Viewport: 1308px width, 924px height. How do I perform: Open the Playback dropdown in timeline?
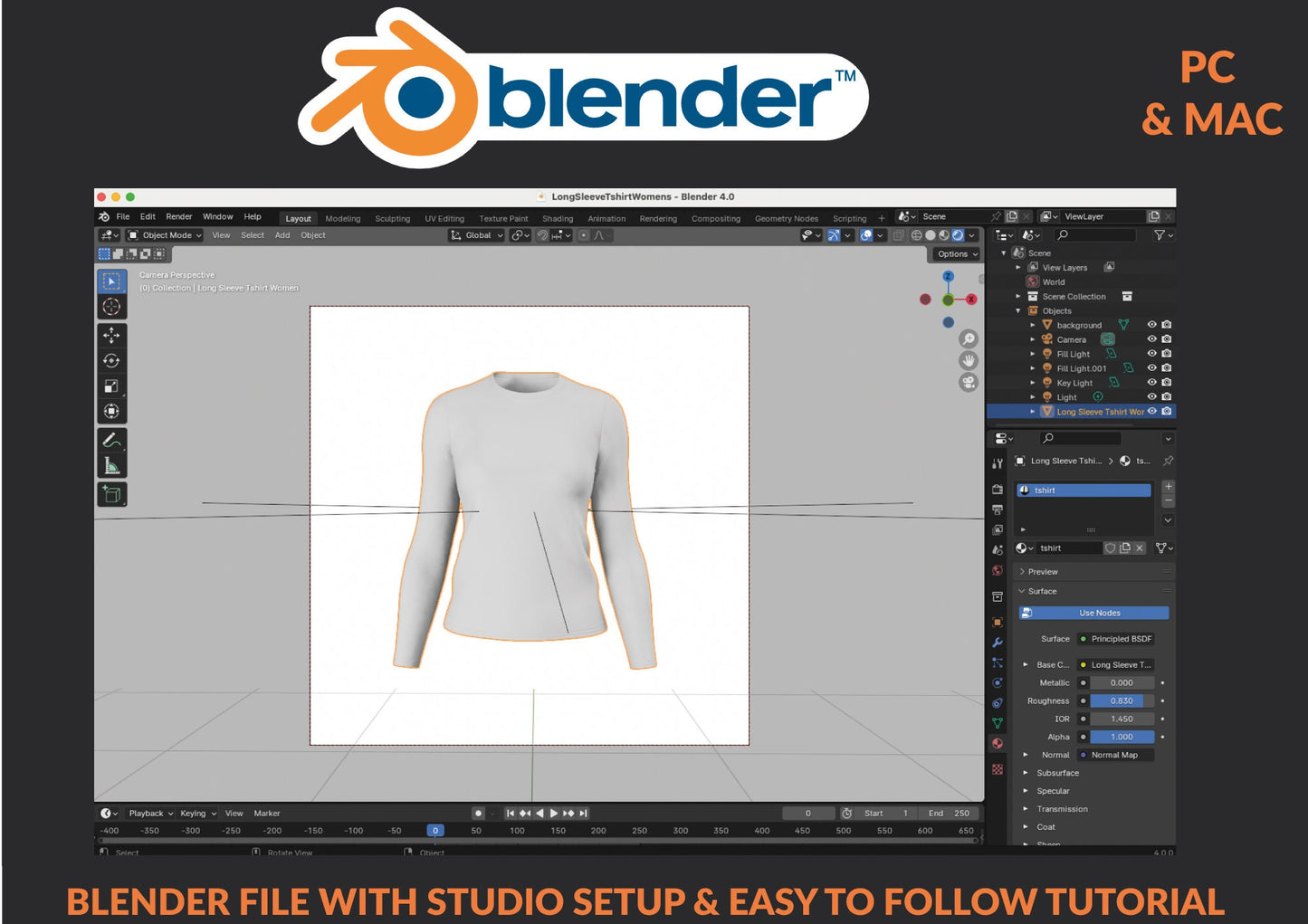[150, 814]
